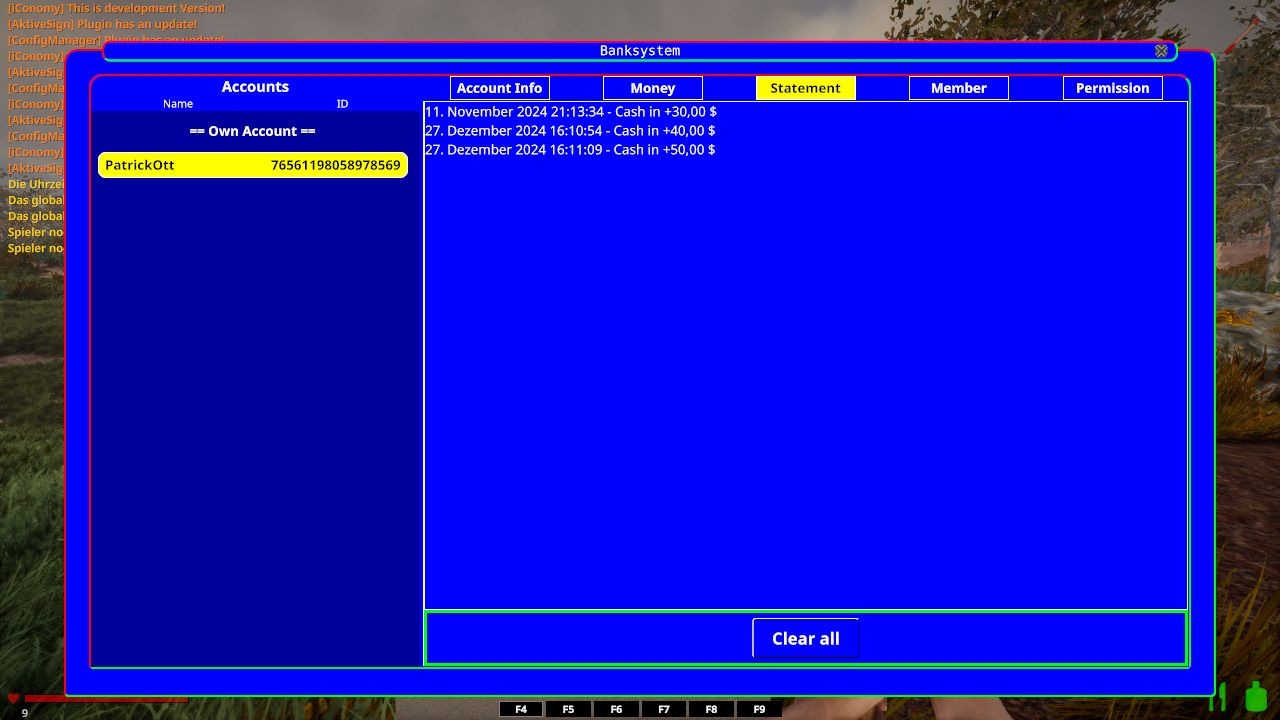Select the Cash in +50,00 $ entry
Screen dimensions: 1280x720
pos(570,150)
